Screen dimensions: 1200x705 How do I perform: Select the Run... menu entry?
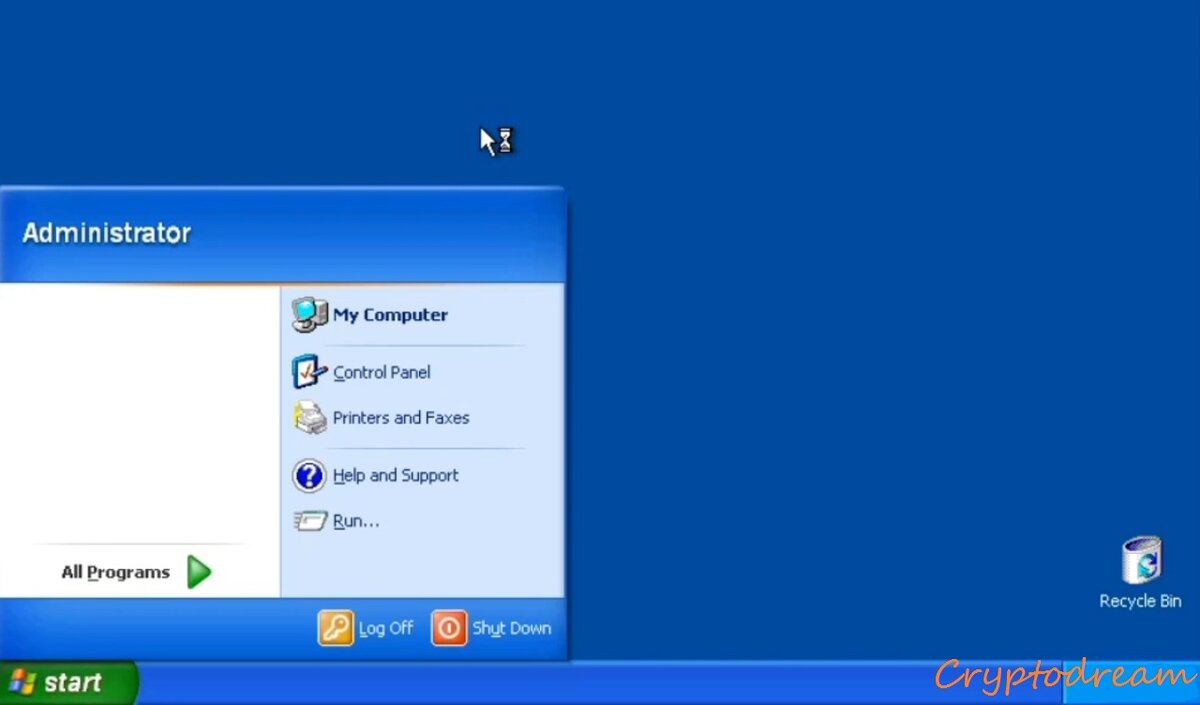coord(356,520)
